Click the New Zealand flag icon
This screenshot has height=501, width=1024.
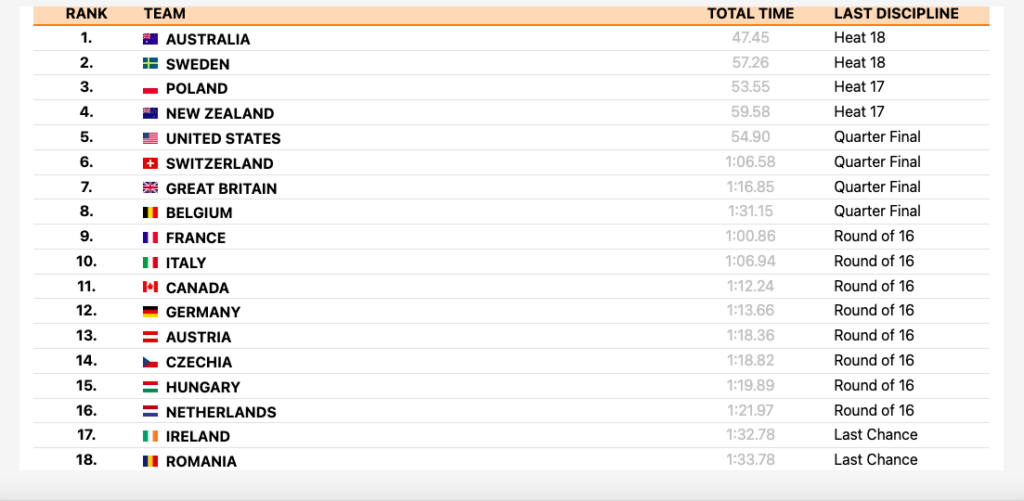click(x=151, y=114)
